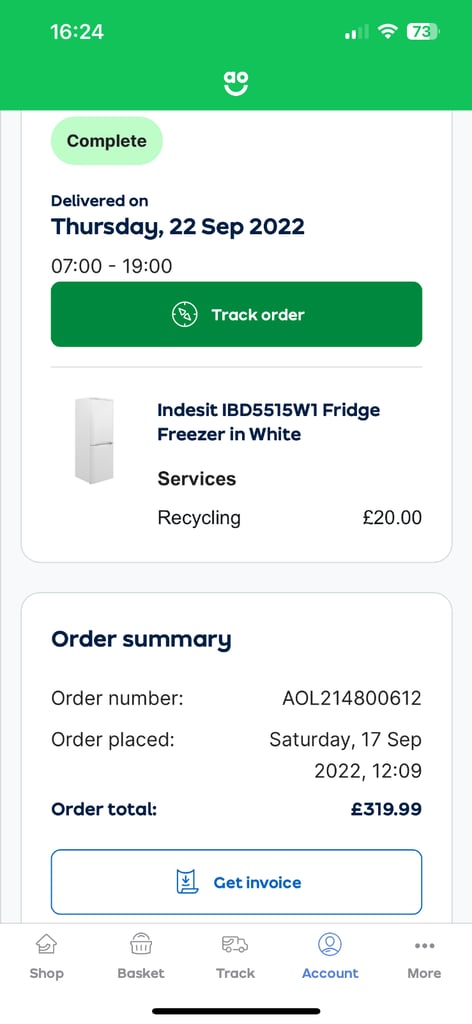Tap the battery indicator in the status bar
This screenshot has height=1024, width=472.
(x=423, y=31)
